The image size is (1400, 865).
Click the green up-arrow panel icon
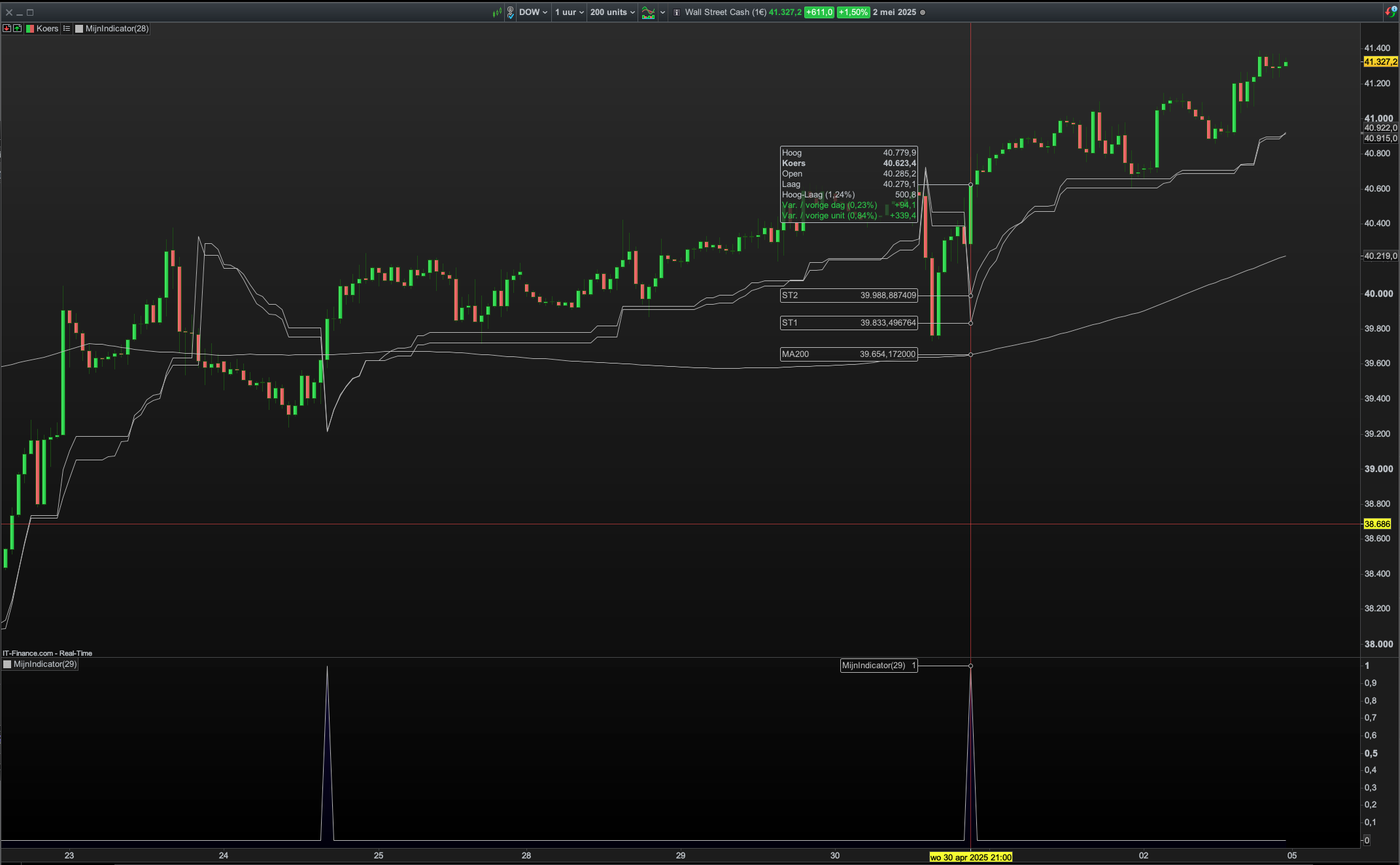pos(17,28)
